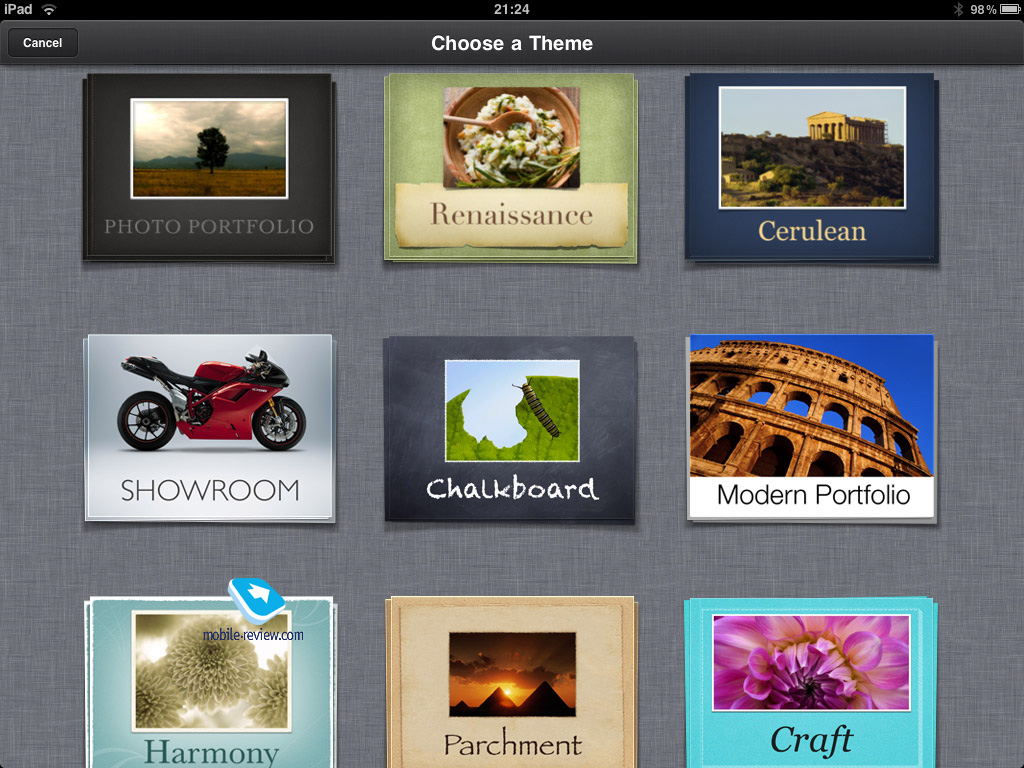Select the Renaissance theme

(x=511, y=168)
